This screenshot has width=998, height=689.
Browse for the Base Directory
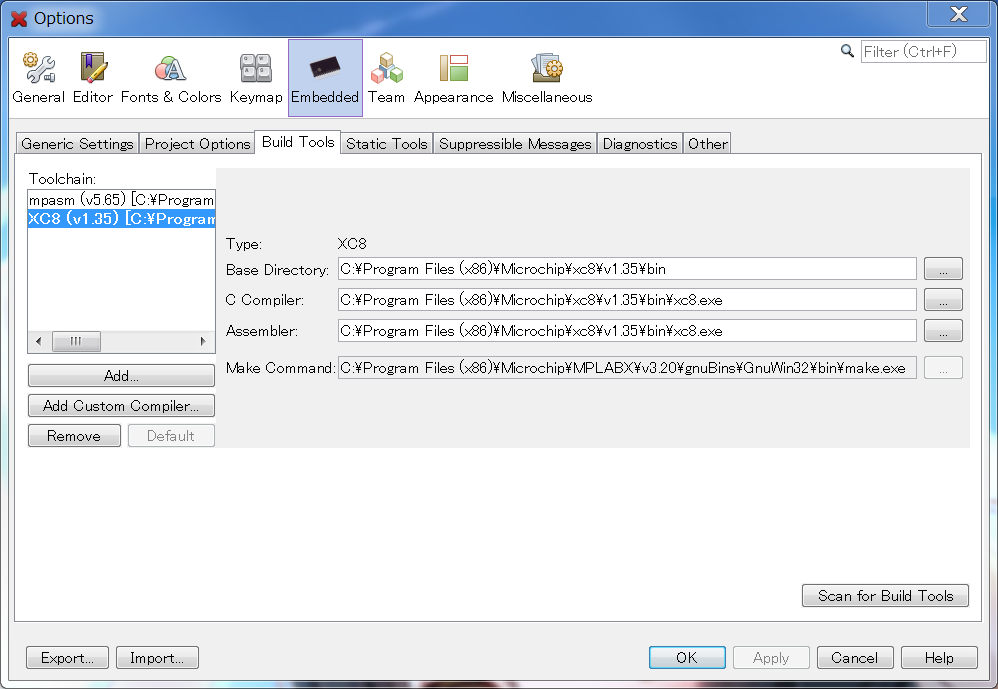943,269
